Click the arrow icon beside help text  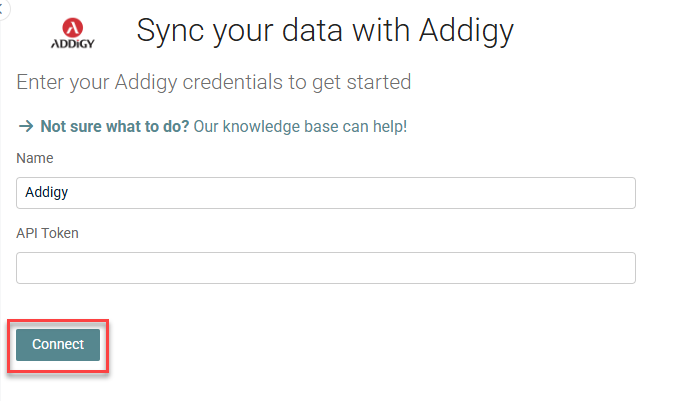click(26, 127)
